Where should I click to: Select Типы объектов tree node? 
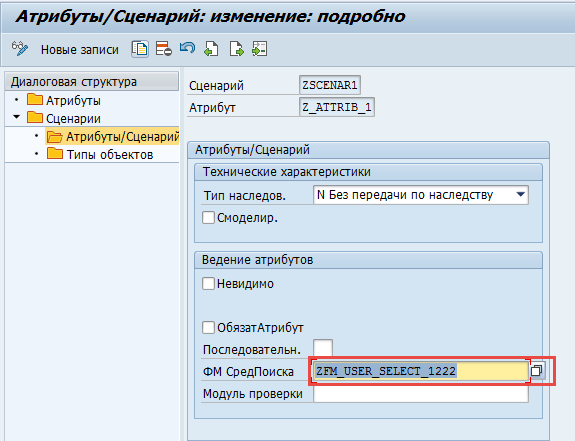click(x=110, y=155)
